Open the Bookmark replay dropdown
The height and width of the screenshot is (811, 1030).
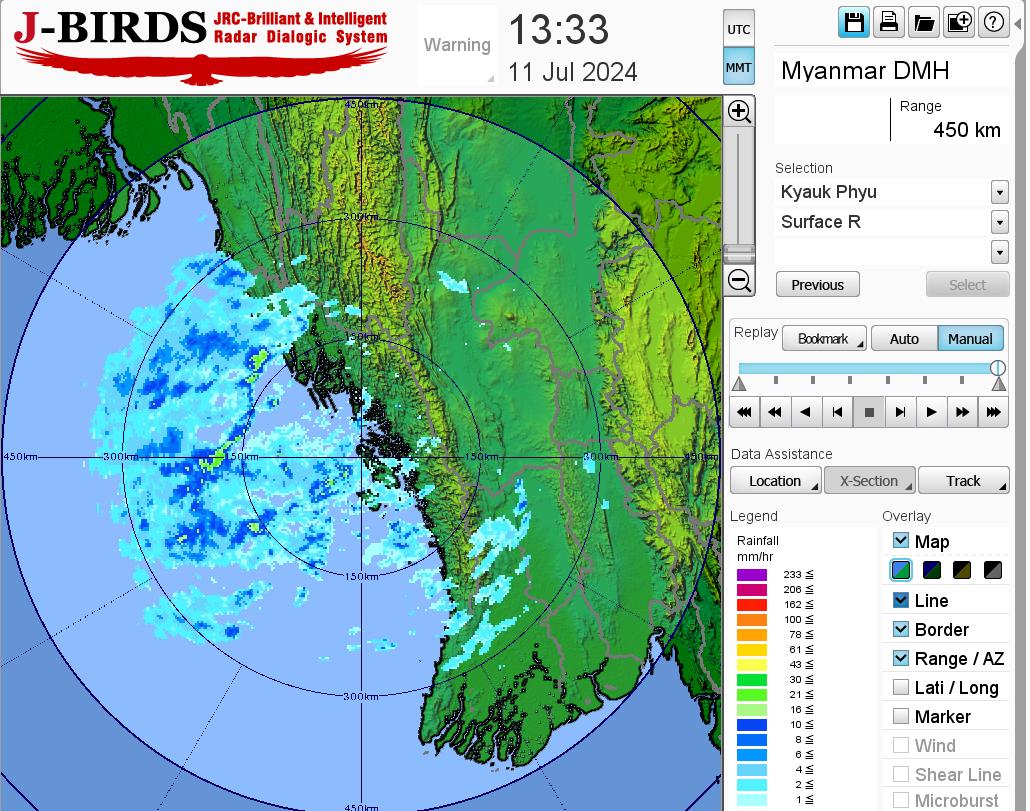824,339
